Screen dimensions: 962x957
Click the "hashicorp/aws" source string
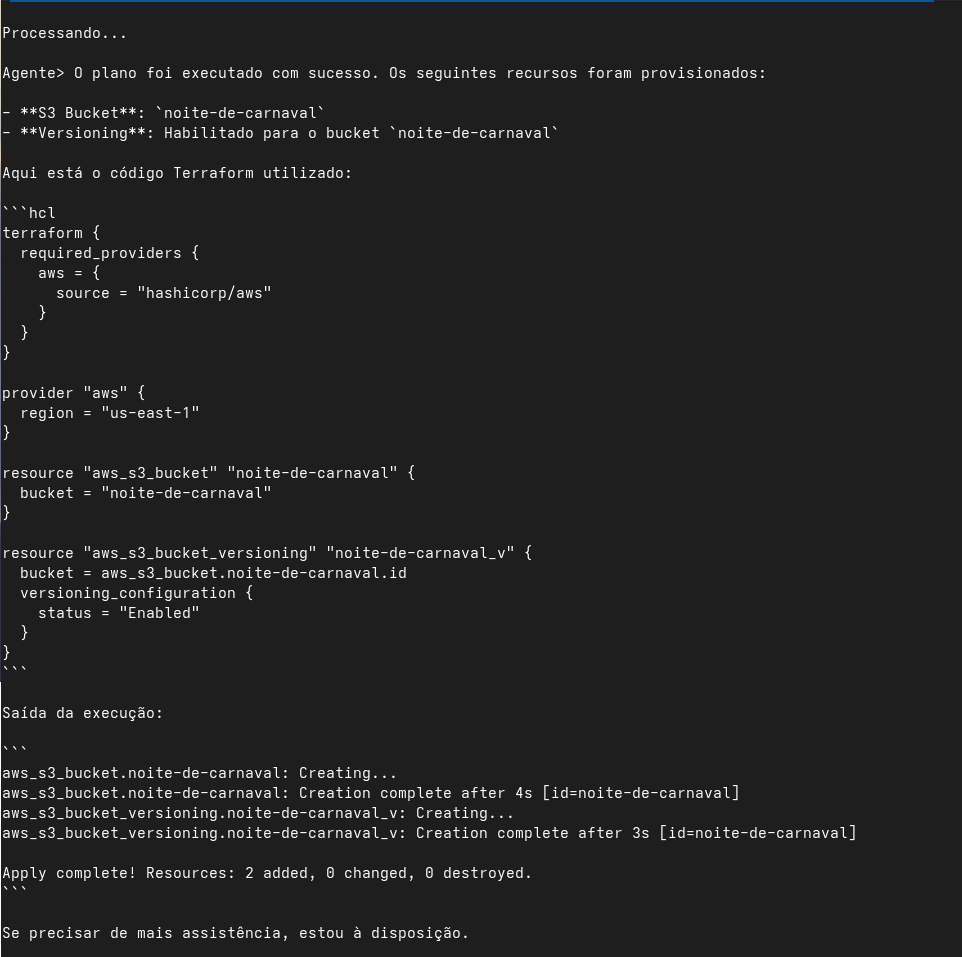pos(204,293)
